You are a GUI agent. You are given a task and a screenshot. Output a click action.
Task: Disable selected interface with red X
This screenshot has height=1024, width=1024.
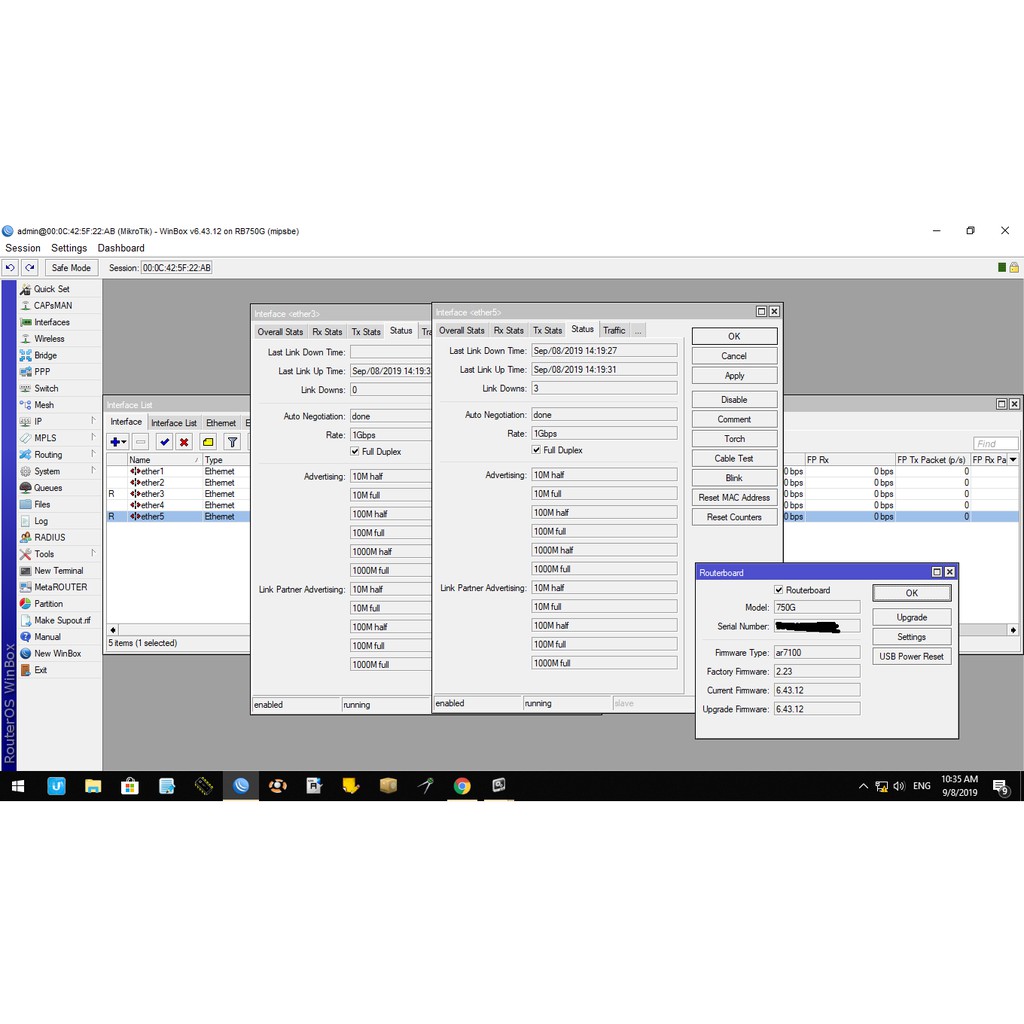184,442
